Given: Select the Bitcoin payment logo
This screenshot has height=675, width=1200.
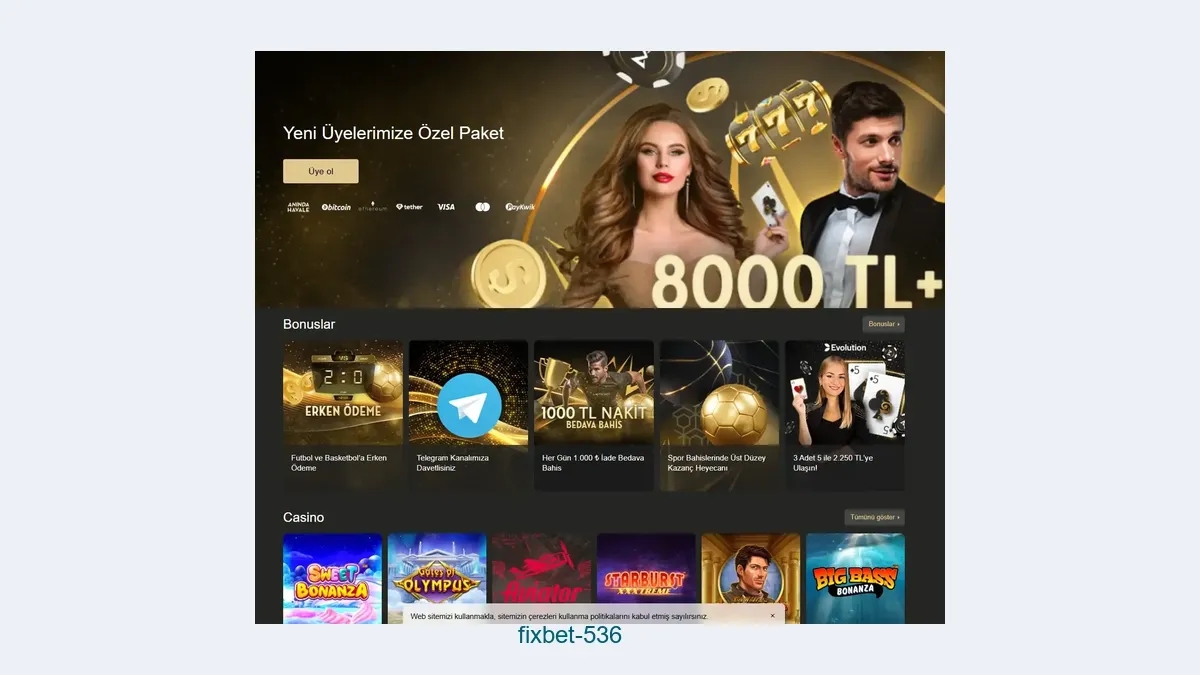Looking at the screenshot, I should coord(336,207).
